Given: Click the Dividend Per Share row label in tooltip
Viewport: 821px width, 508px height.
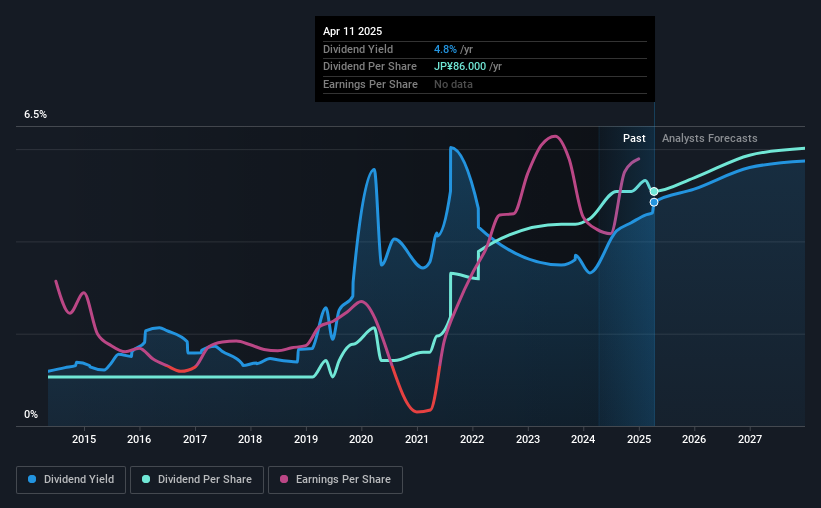Looking at the screenshot, I should coord(370,67).
